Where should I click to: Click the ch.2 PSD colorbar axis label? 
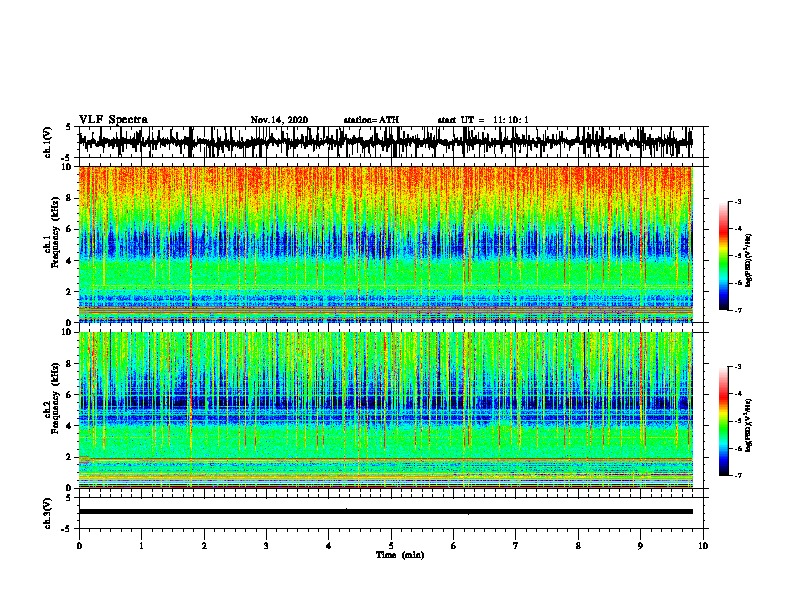748,425
